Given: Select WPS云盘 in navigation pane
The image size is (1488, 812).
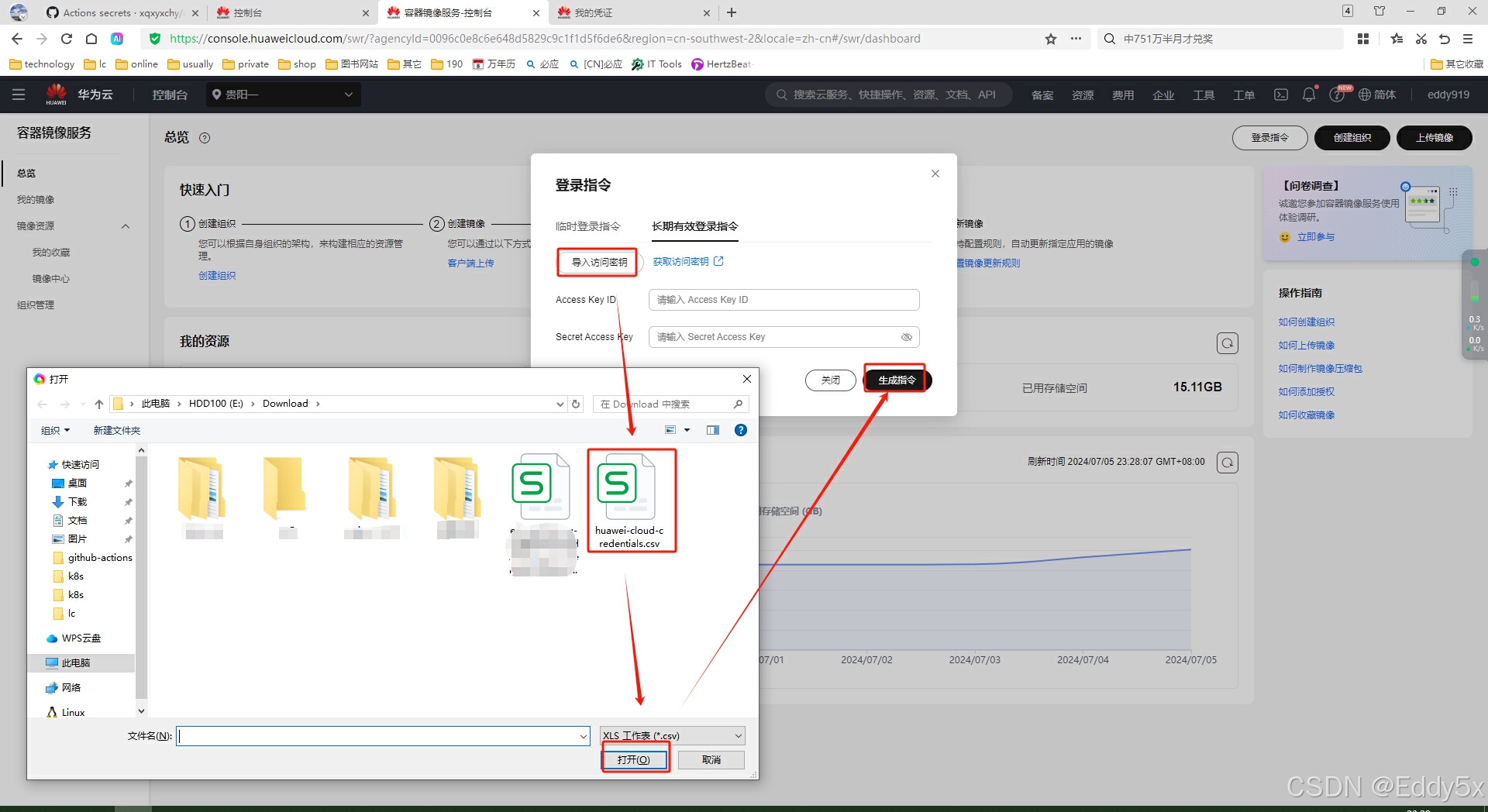Looking at the screenshot, I should point(81,638).
